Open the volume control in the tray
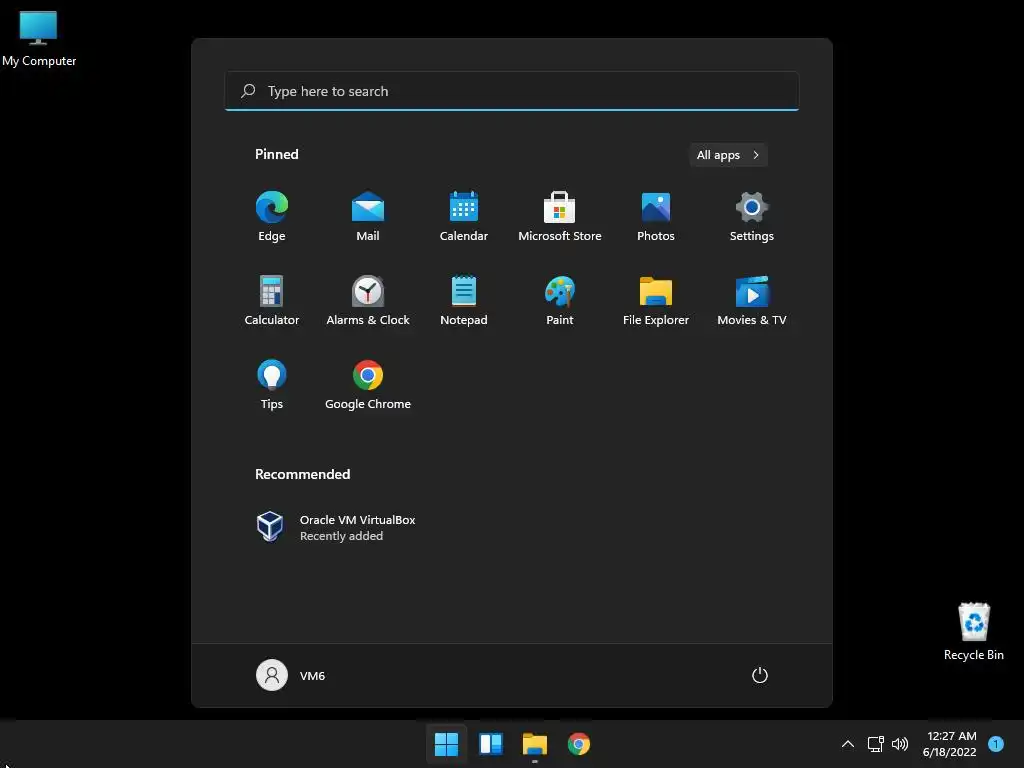The width and height of the screenshot is (1024, 768). tap(900, 744)
